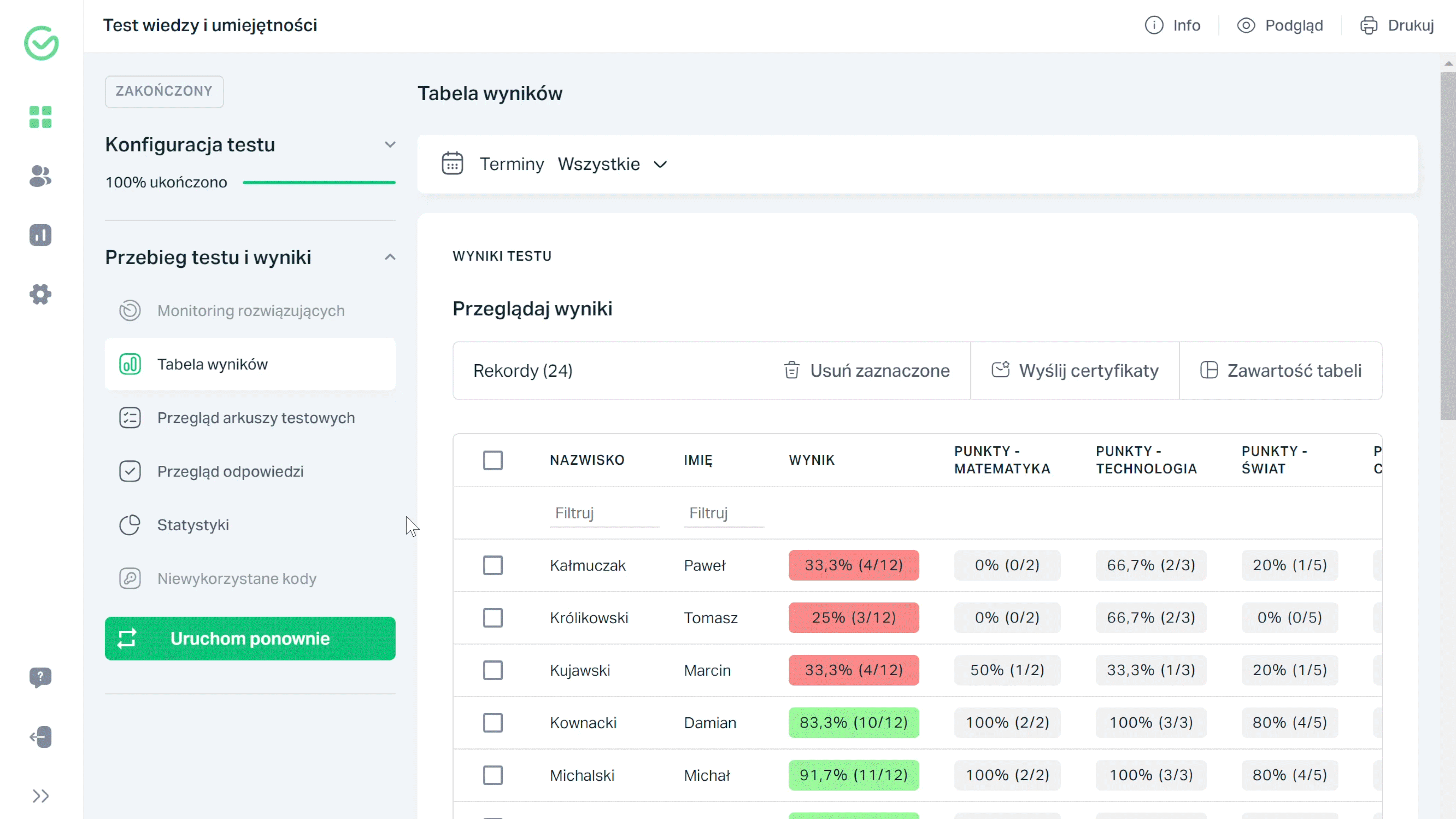Click the red 25% (3/12) result badge

pyautogui.click(x=854, y=618)
